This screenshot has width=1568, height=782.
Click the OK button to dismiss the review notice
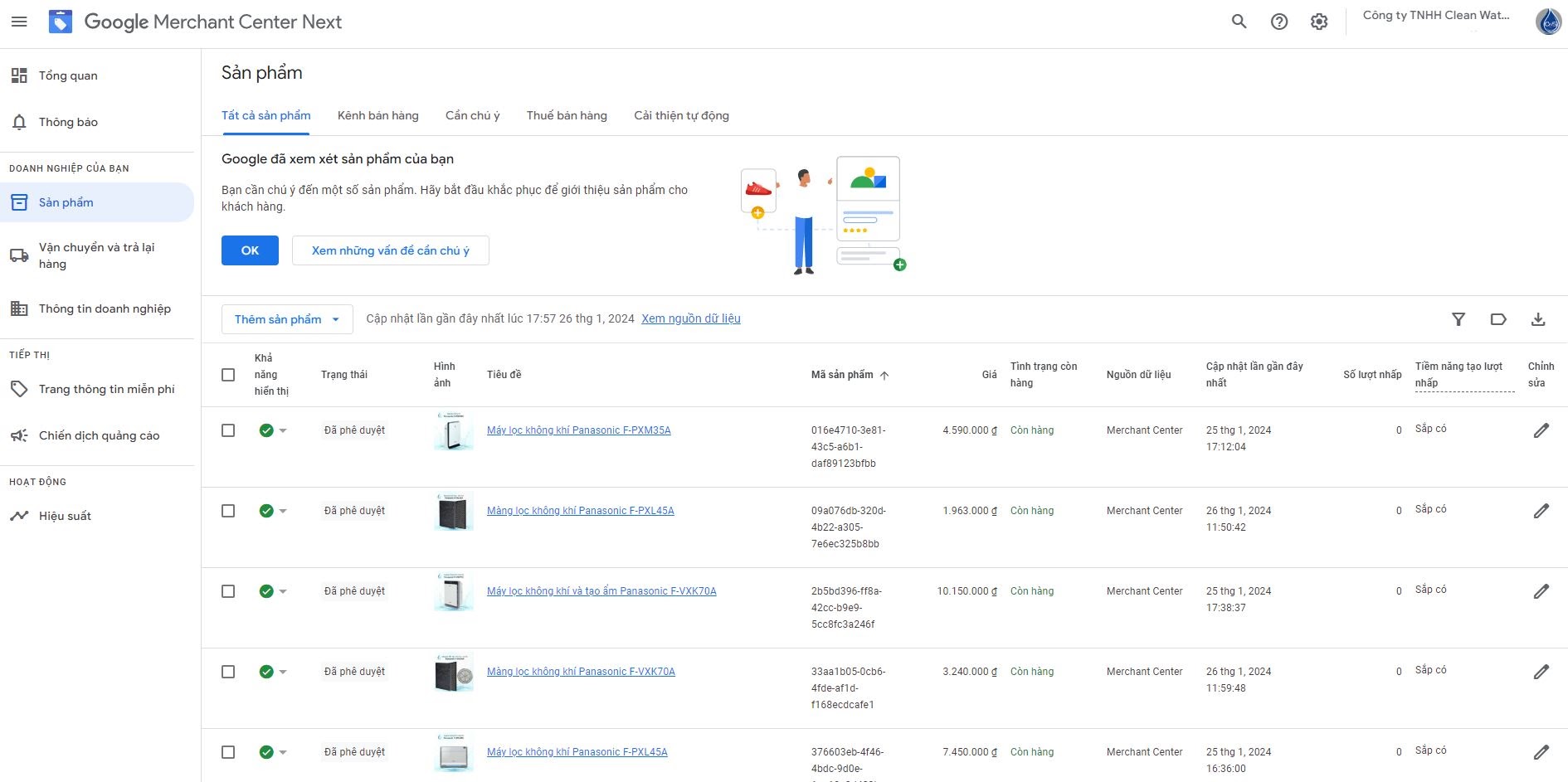pos(249,250)
